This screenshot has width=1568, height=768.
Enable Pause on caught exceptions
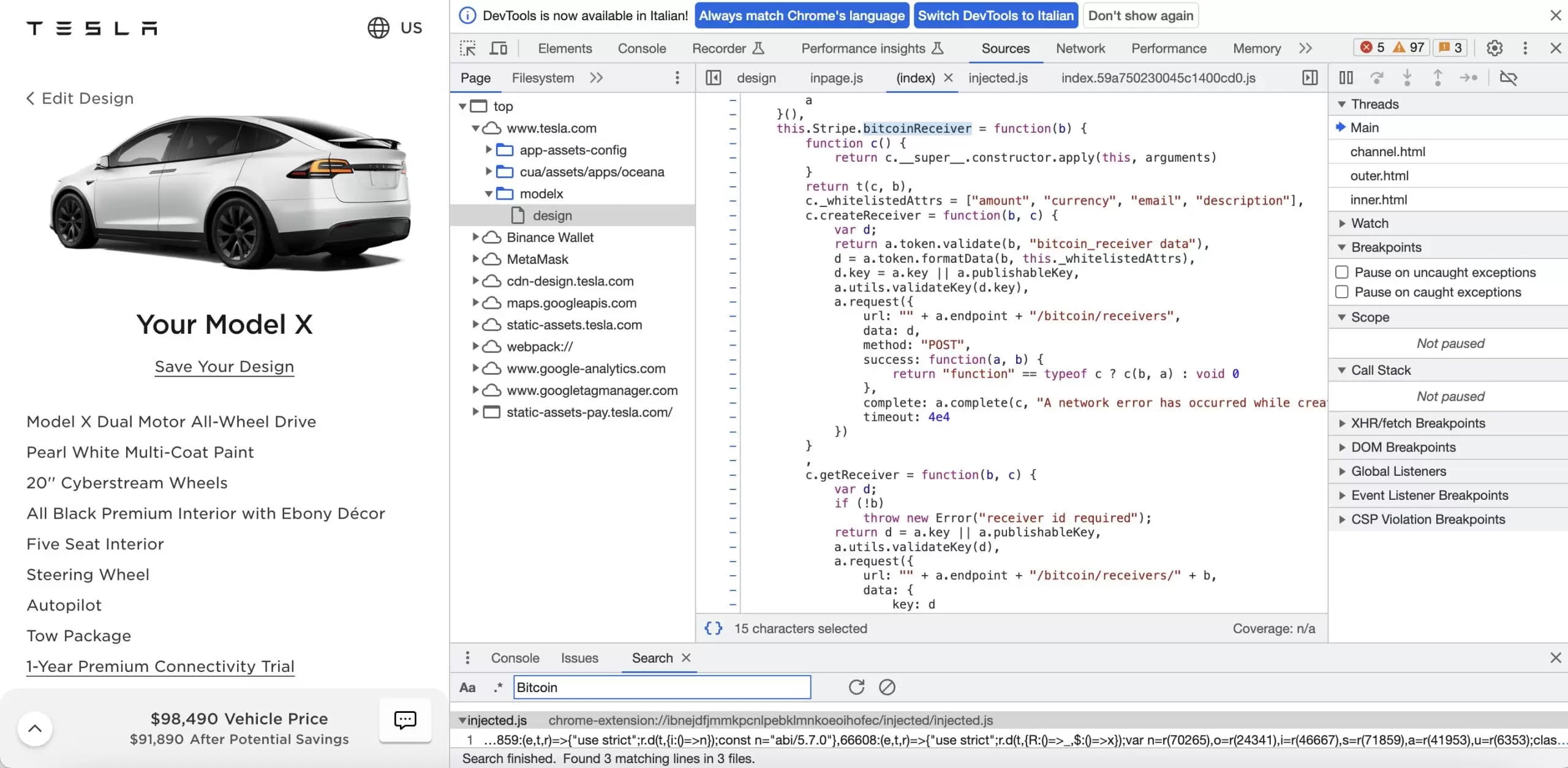click(1341, 292)
